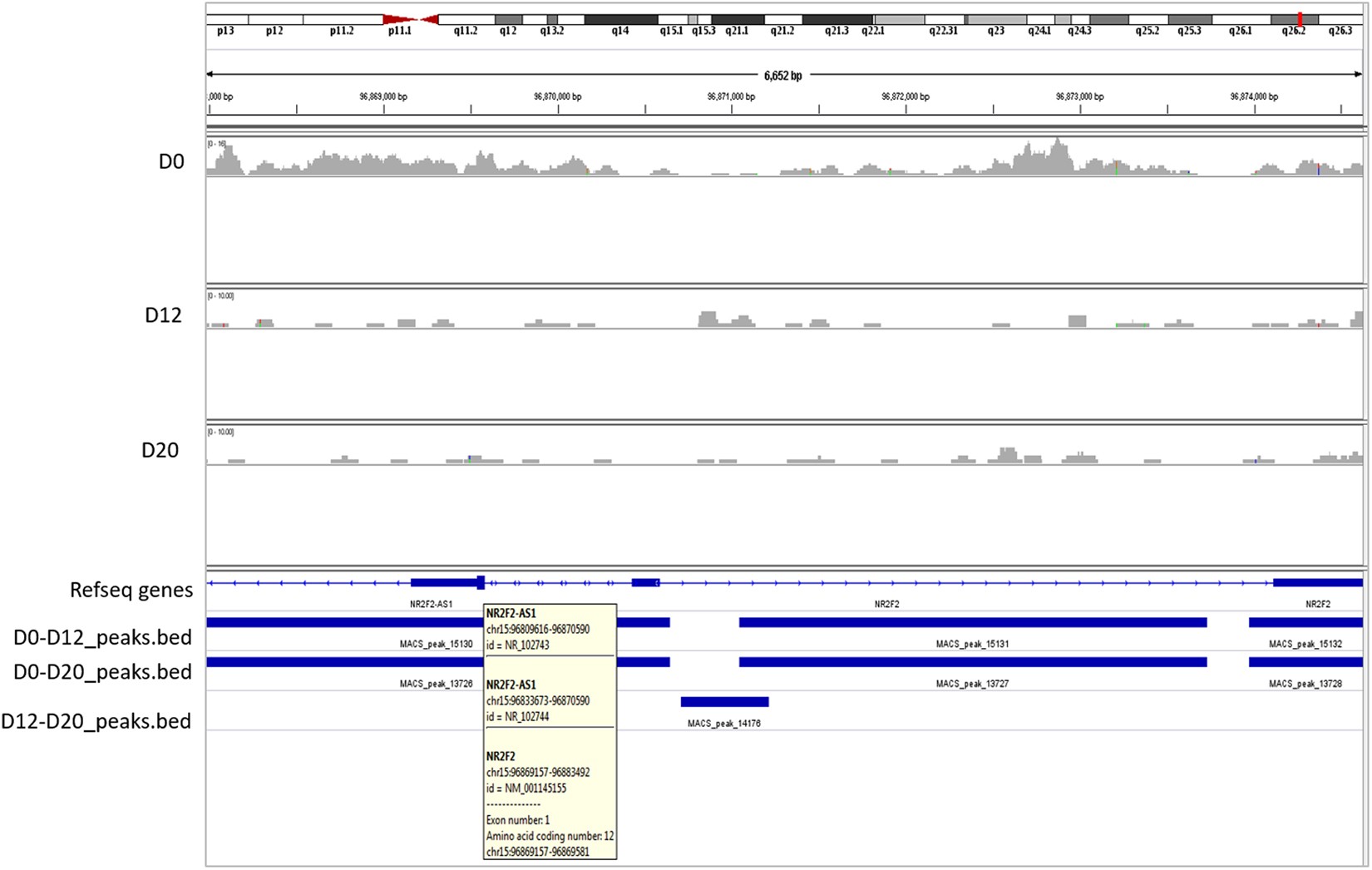Select the D20 track name
The height and width of the screenshot is (870, 1372).
tap(160, 451)
